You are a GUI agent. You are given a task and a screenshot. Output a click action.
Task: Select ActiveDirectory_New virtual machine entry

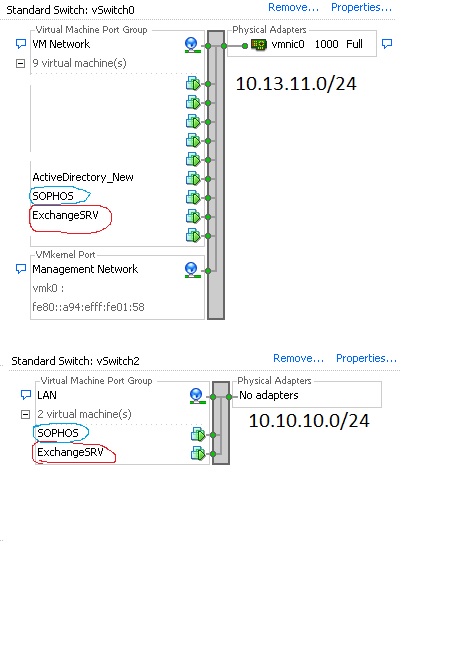[x=83, y=178]
